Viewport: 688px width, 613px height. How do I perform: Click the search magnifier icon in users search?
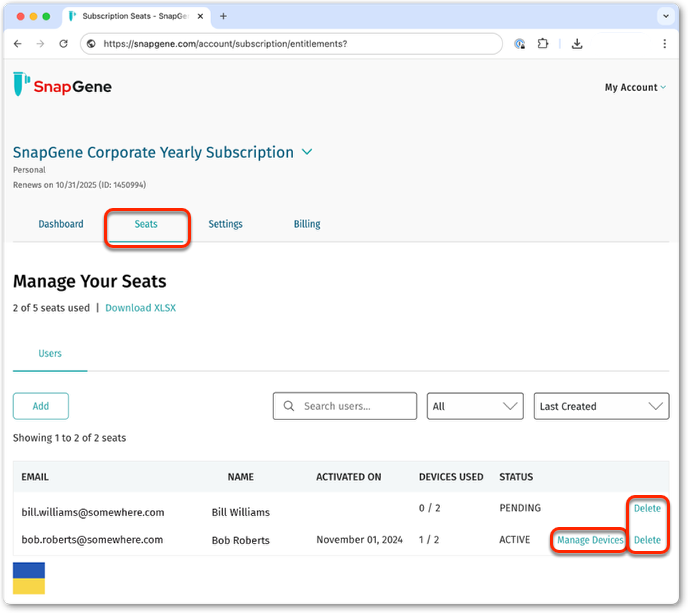coord(289,406)
